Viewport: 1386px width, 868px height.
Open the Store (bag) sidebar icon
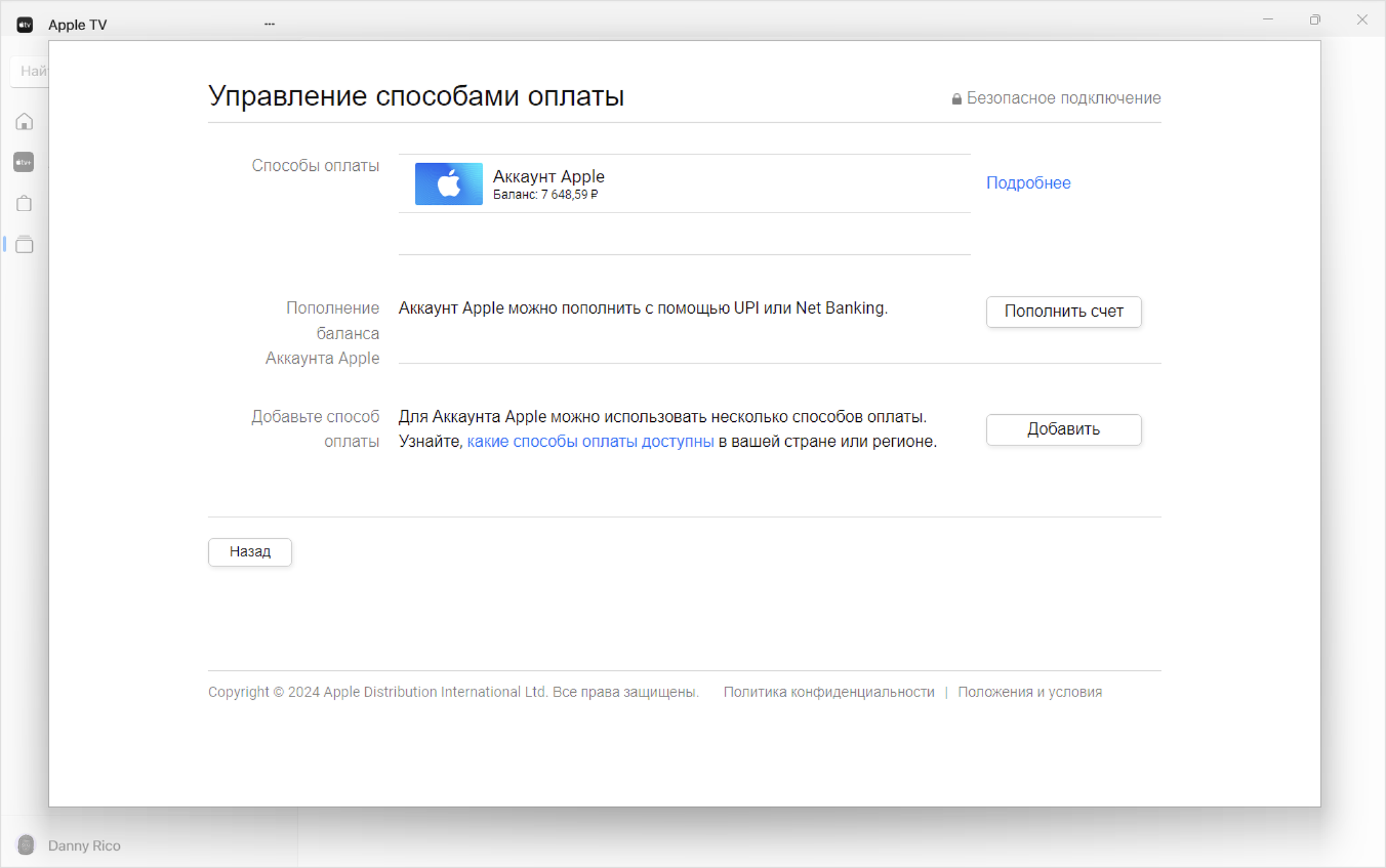(24, 203)
